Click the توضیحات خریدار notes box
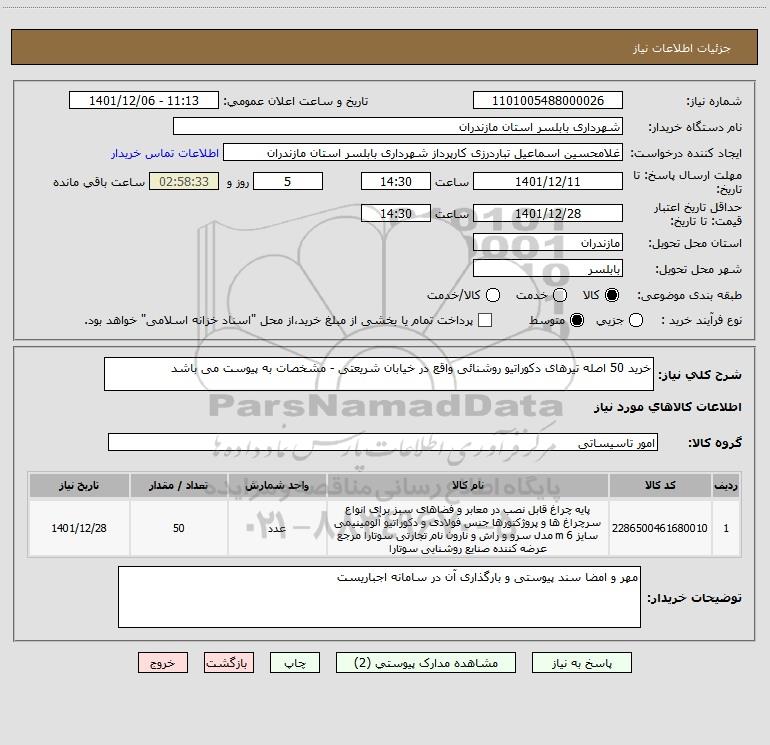Viewport: 770px width, 745px height. [379, 597]
